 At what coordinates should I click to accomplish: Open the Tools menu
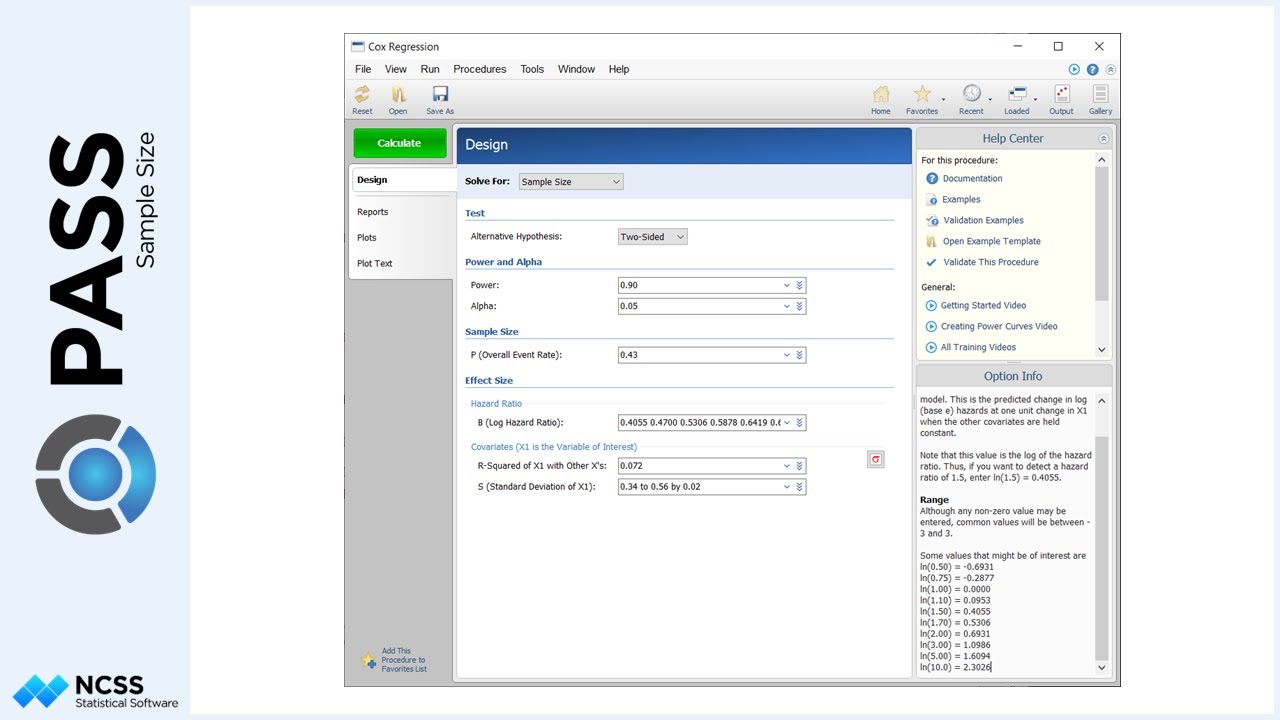tap(532, 69)
